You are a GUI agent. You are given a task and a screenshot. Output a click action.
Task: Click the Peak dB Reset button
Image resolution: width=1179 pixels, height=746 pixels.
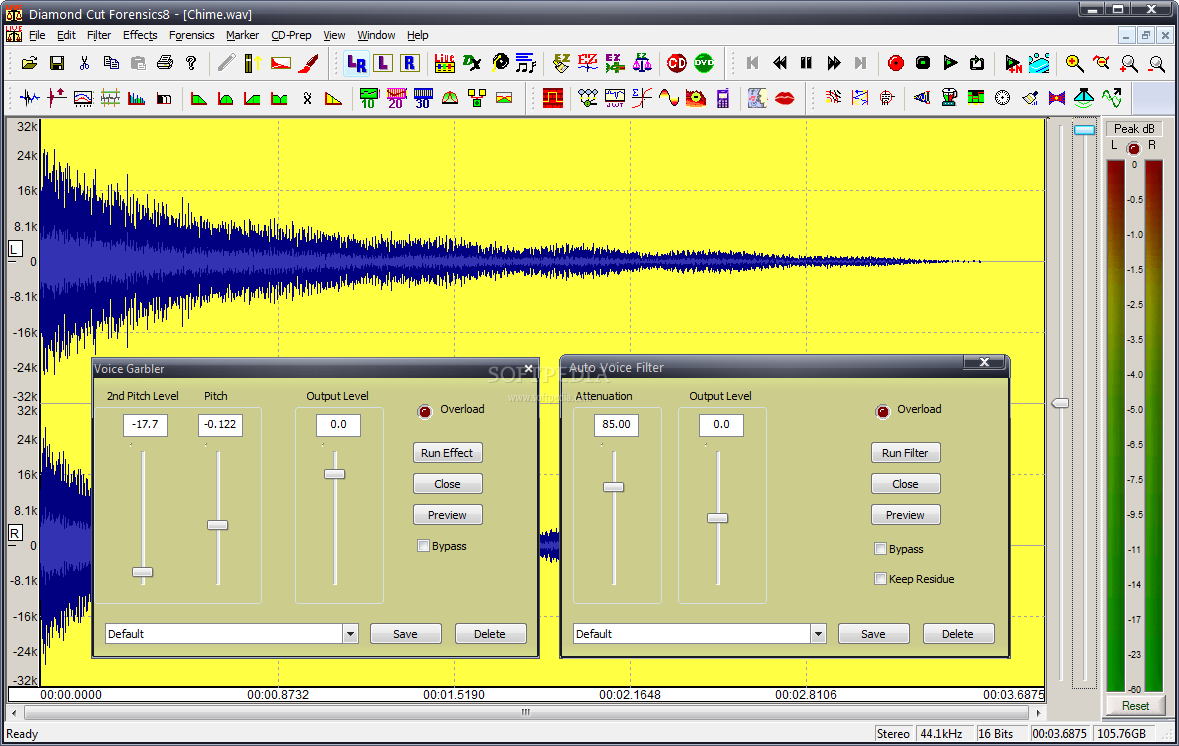(x=1135, y=706)
